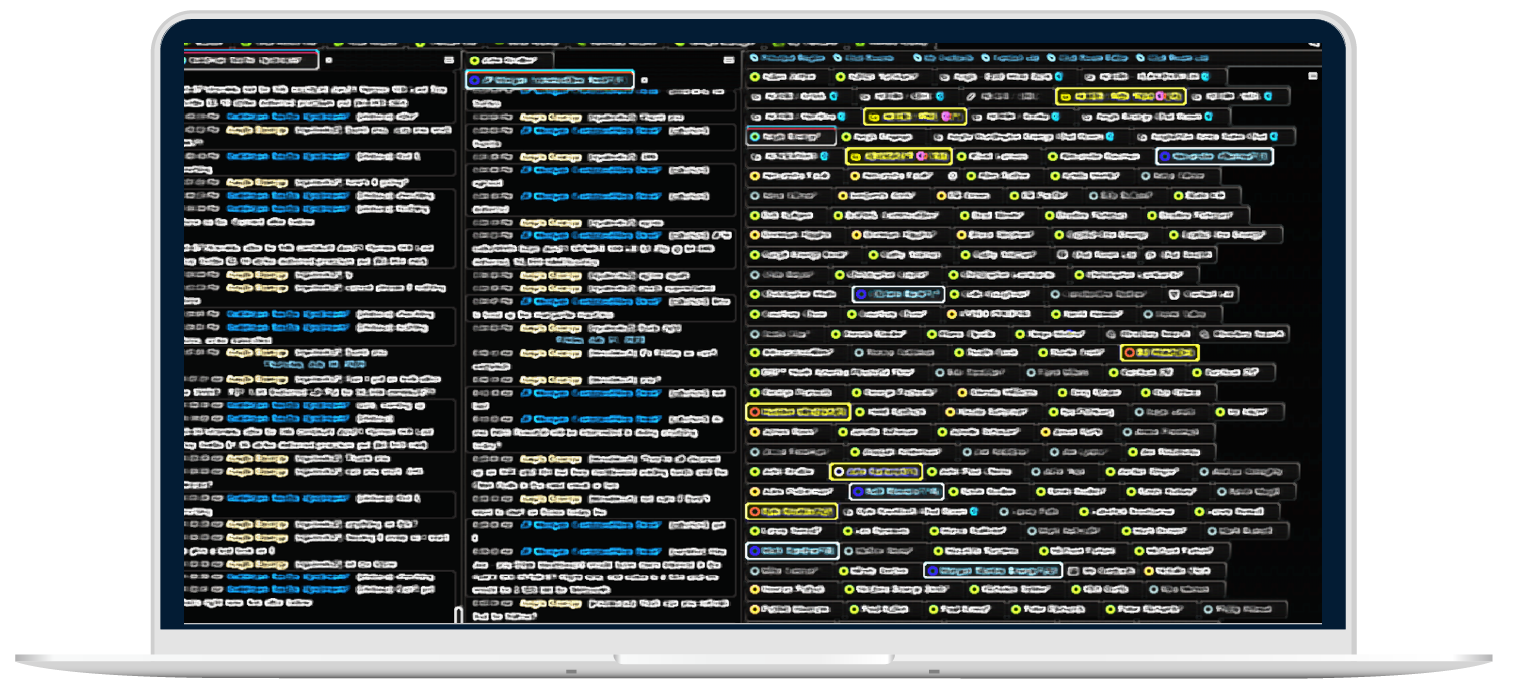1517x691 pixels.
Task: Open the widest white-bordered blue tab in contacts
Action: 992,570
